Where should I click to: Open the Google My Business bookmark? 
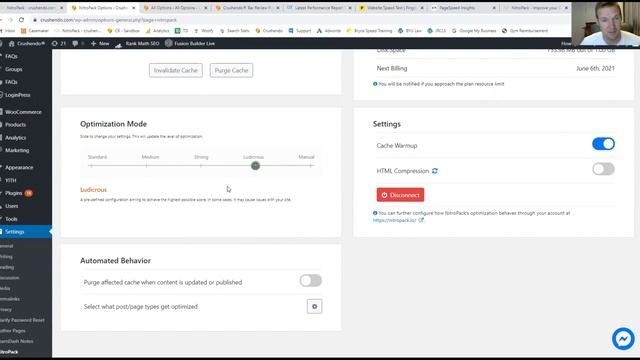click(x=474, y=31)
